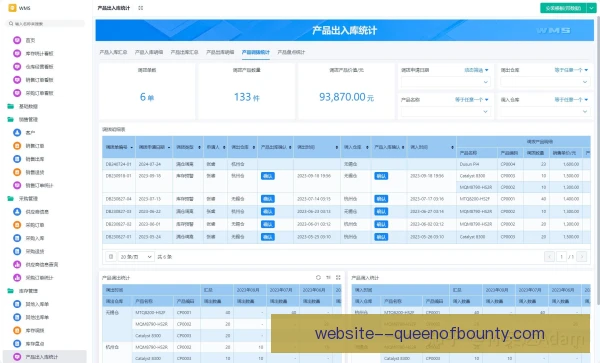Open 客户 customers page in sidebar

30,133
